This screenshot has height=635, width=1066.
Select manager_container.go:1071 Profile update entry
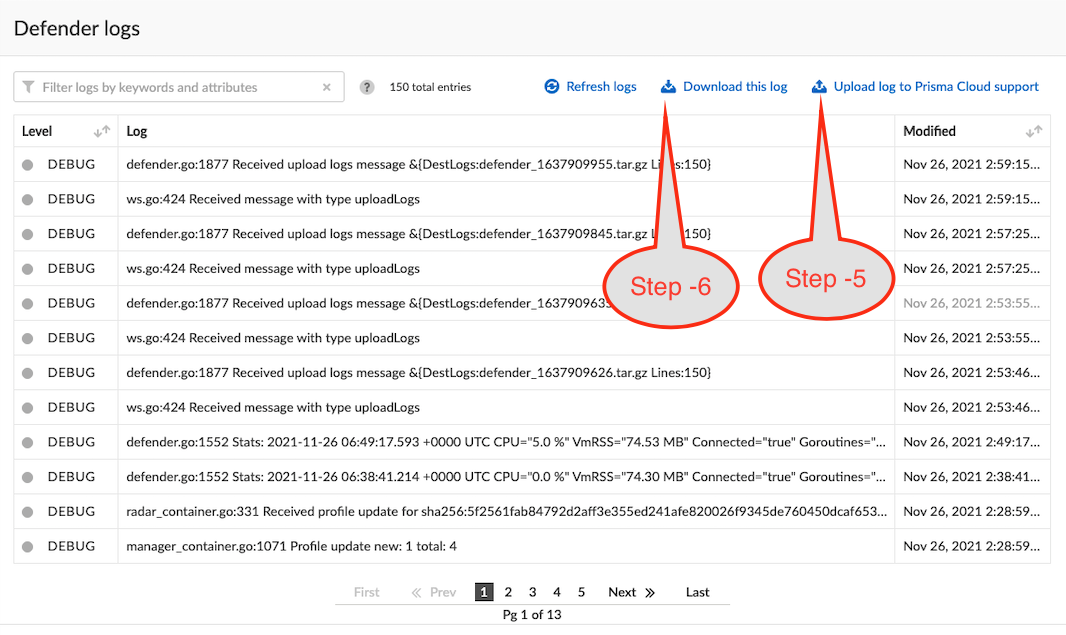(x=532, y=546)
